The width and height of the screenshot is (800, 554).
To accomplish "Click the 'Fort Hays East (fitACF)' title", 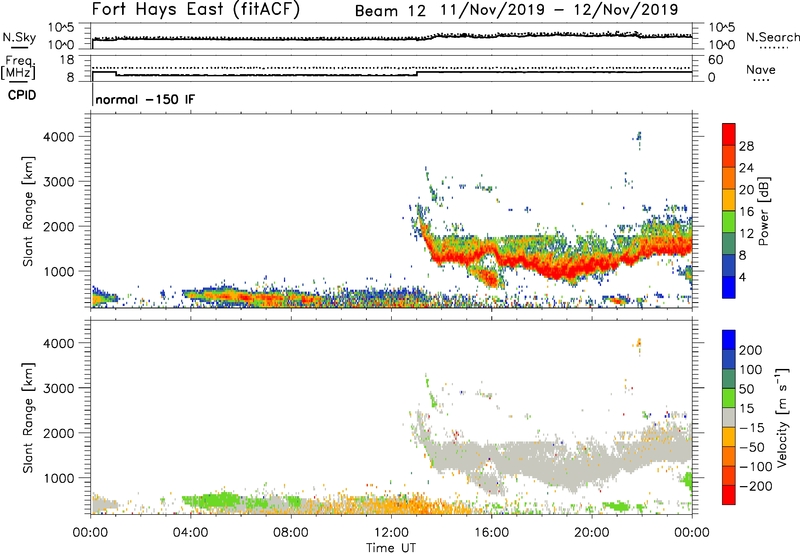I will [x=196, y=10].
